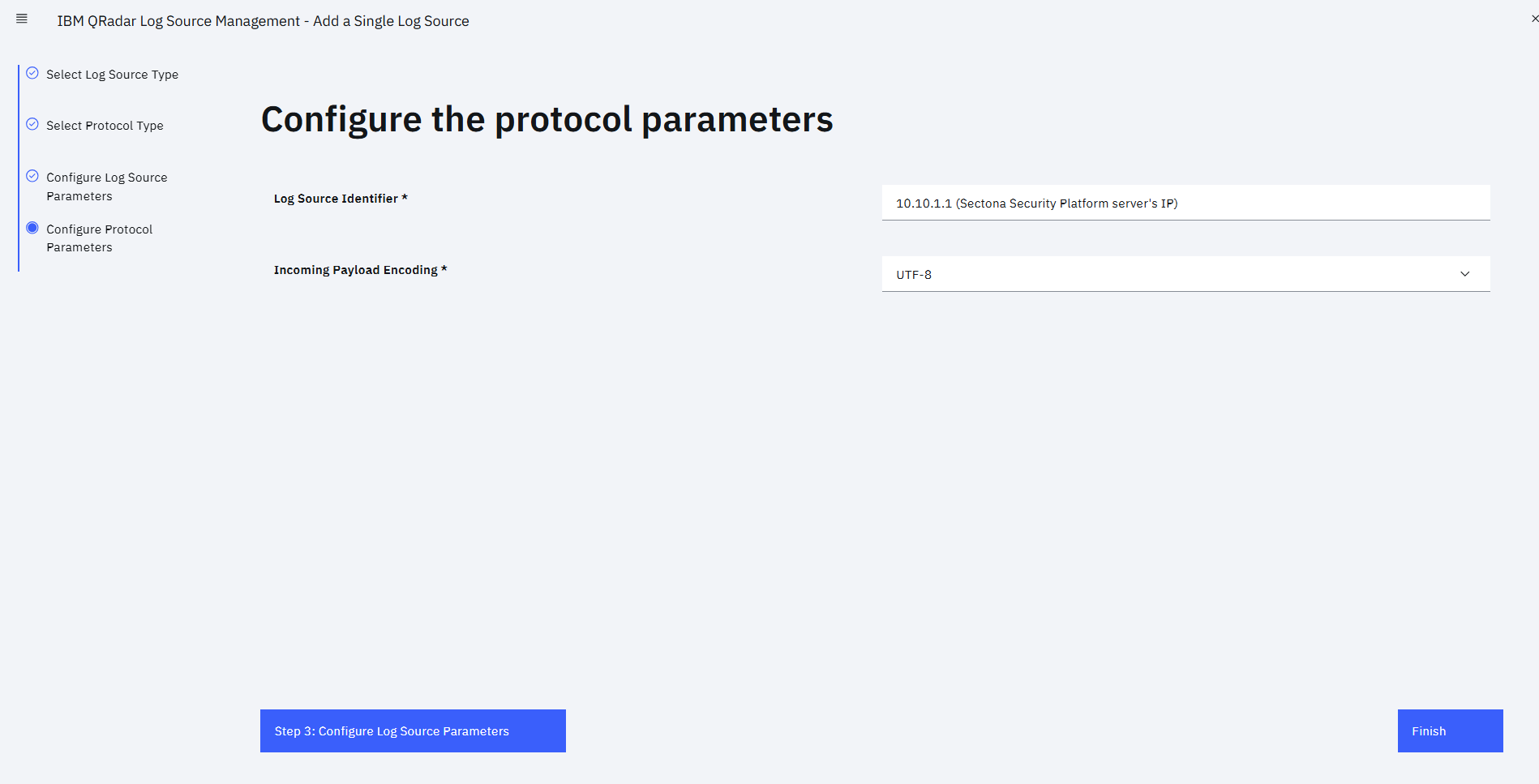The height and width of the screenshot is (784, 1539).
Task: Go back to Step 3: Configure Log Source Parameters
Action: pos(412,730)
